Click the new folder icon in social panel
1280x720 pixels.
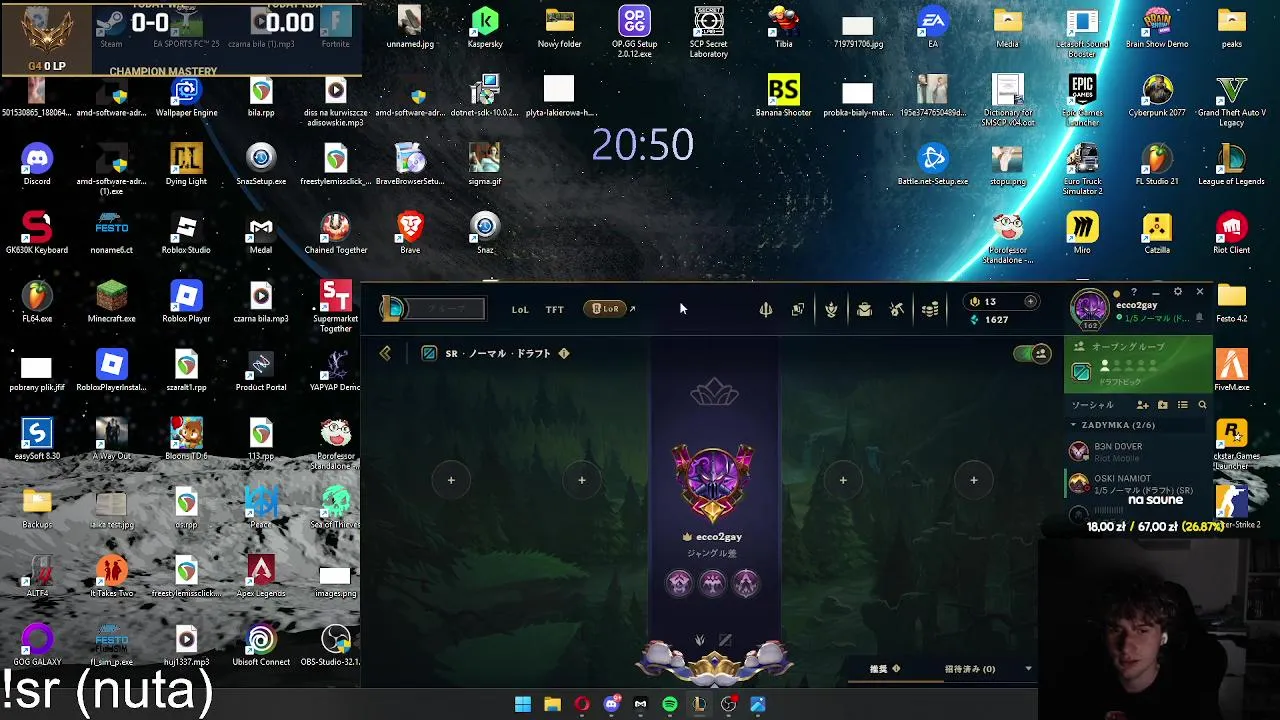tap(1162, 405)
